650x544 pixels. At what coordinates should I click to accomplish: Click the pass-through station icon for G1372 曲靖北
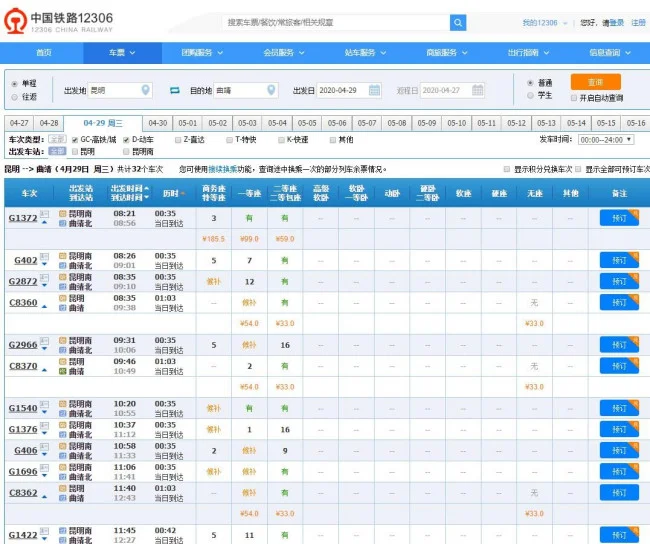pos(63,223)
